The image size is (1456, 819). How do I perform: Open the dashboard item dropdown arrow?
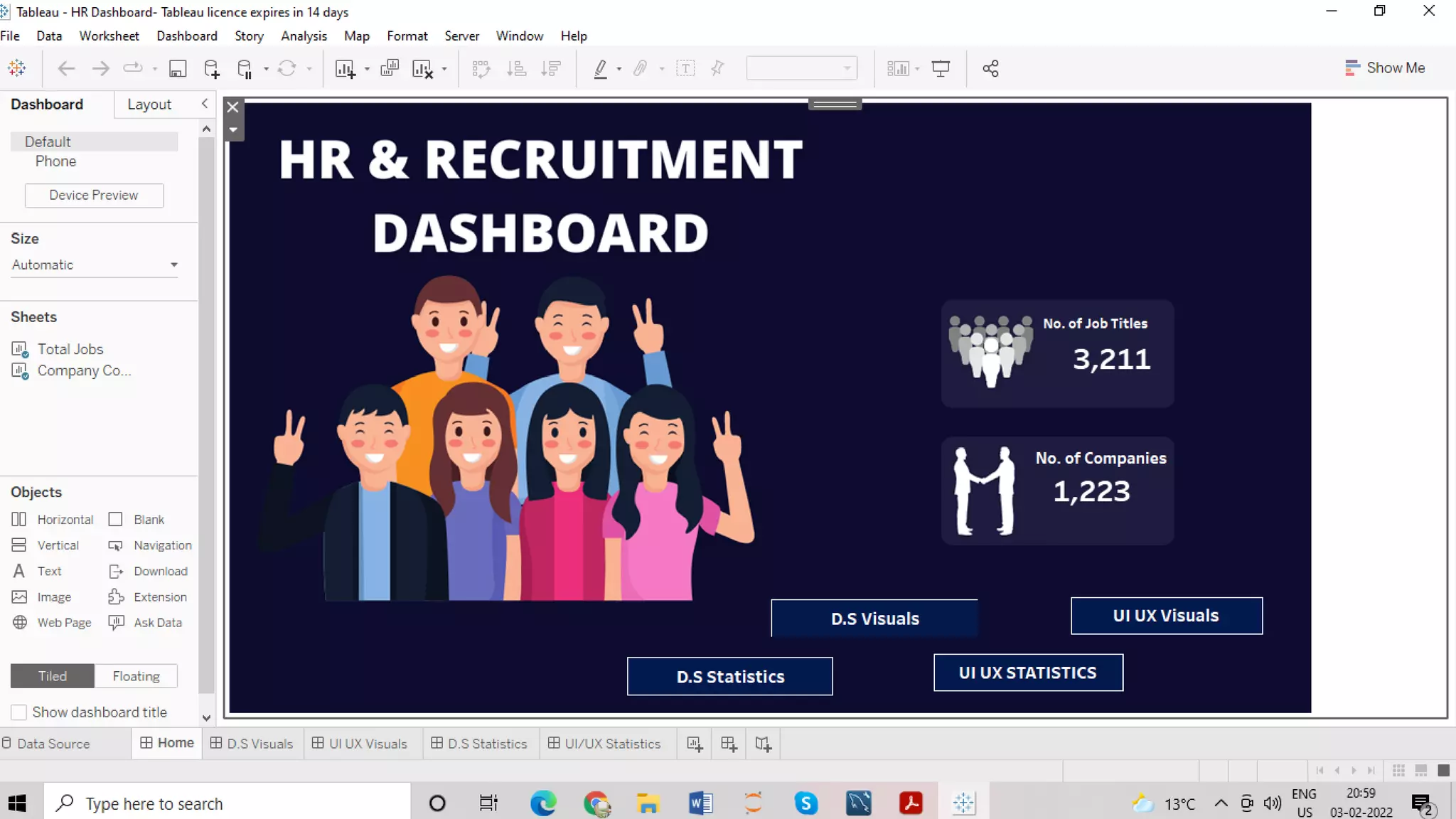click(x=233, y=130)
